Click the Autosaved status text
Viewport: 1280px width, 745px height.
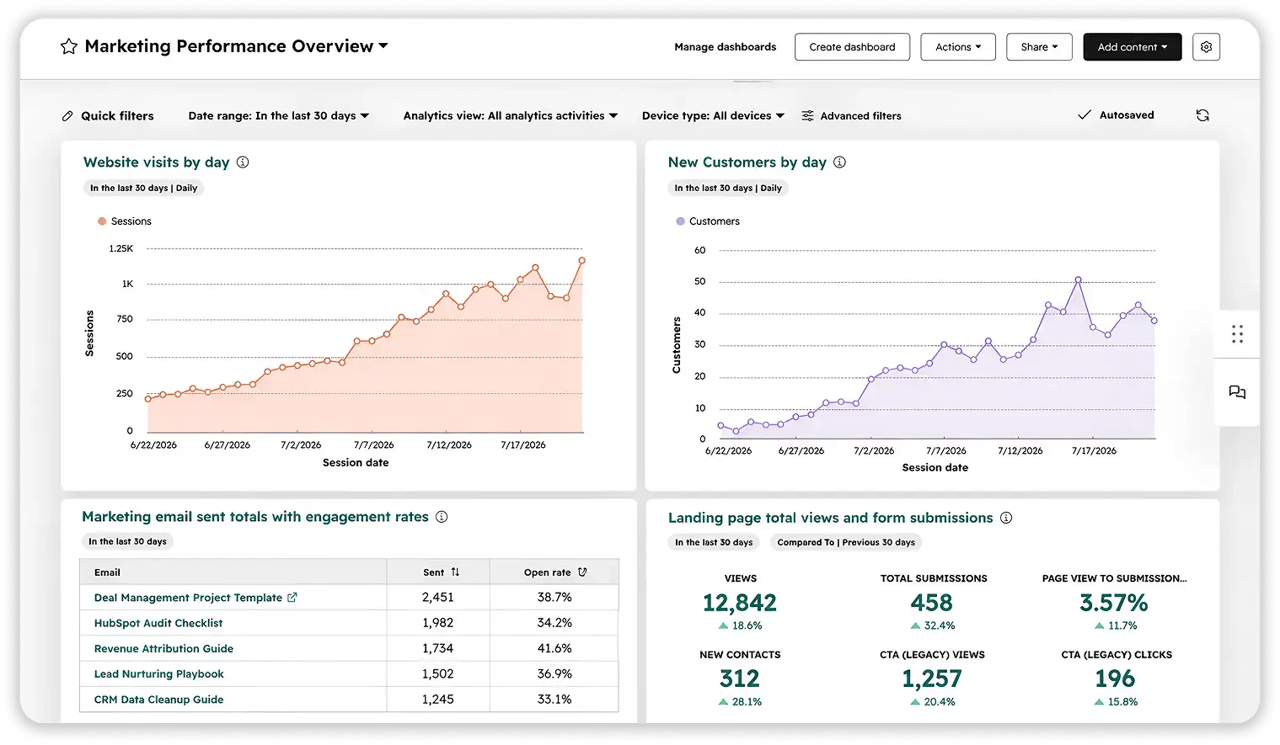coord(1126,116)
